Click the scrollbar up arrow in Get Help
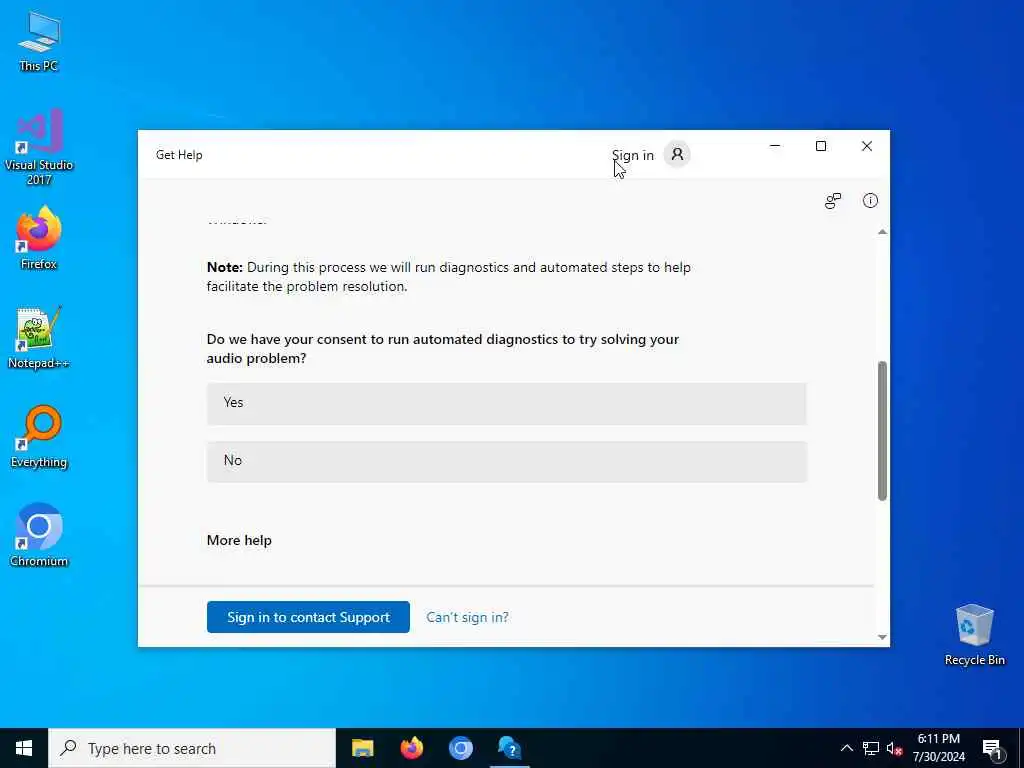The image size is (1024, 768). [882, 232]
